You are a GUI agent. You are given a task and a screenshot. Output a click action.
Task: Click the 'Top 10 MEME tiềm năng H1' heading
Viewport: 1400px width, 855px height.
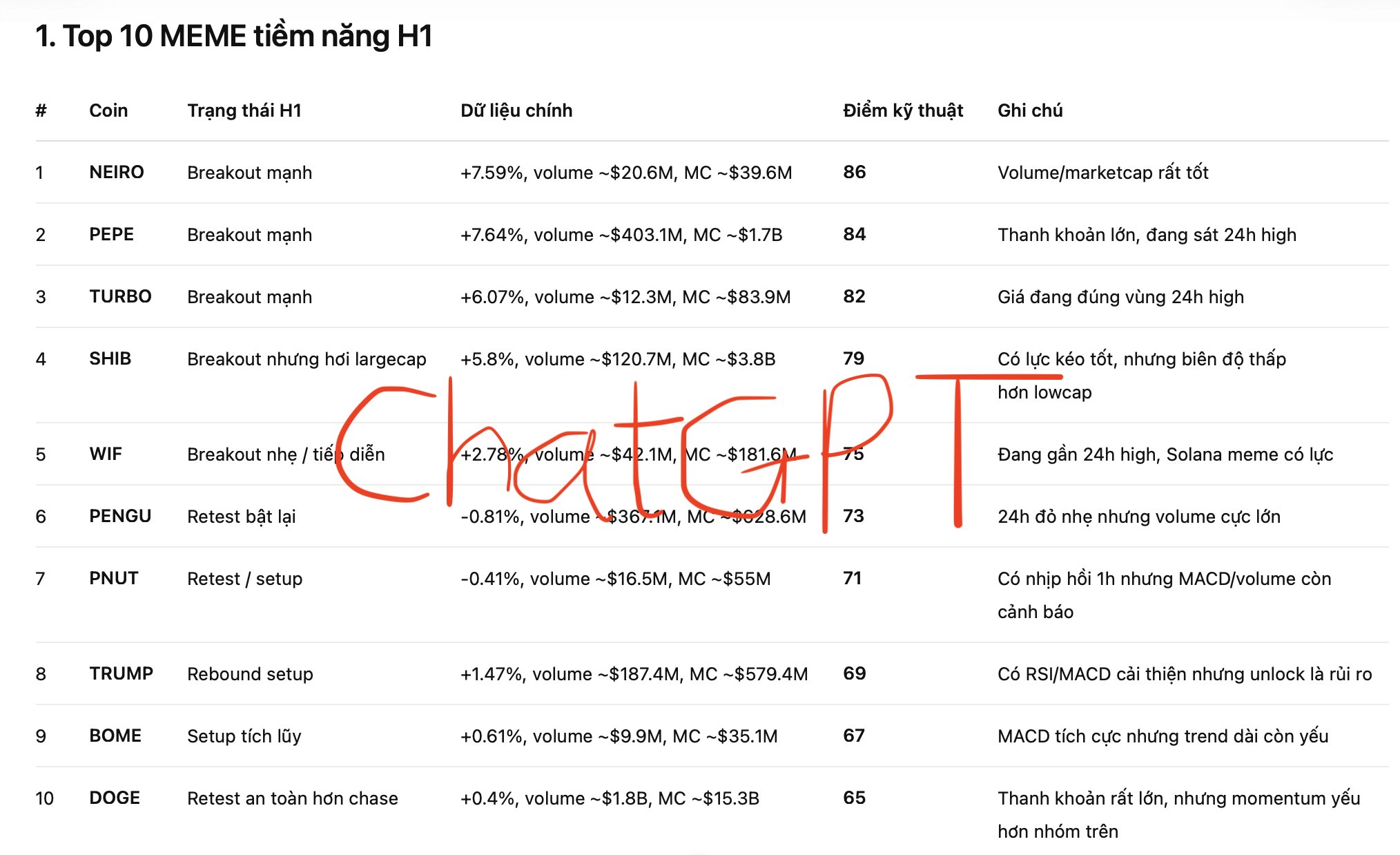tap(234, 36)
